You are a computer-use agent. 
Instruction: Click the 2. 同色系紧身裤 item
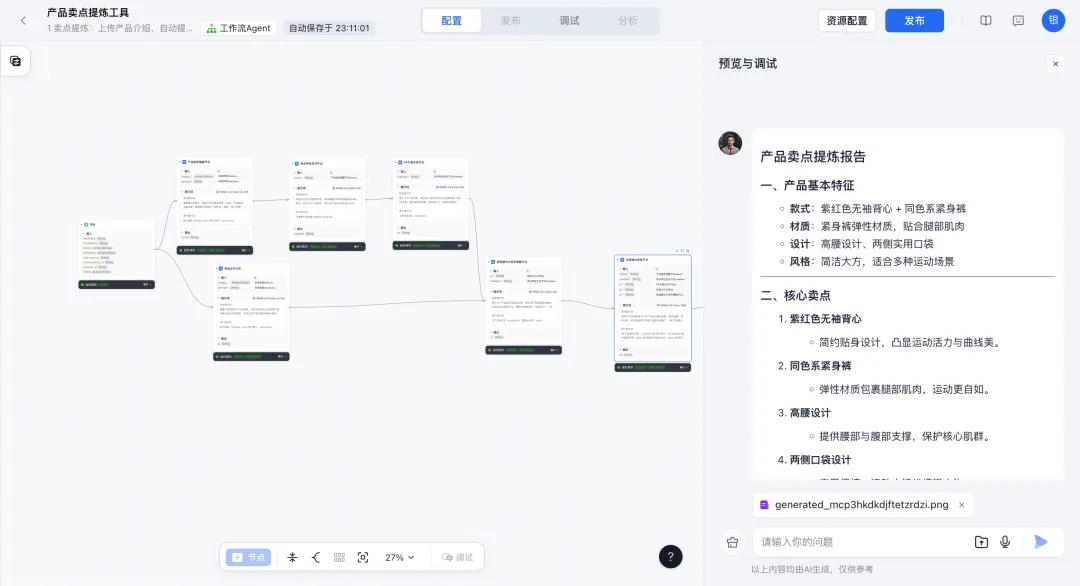(815, 366)
